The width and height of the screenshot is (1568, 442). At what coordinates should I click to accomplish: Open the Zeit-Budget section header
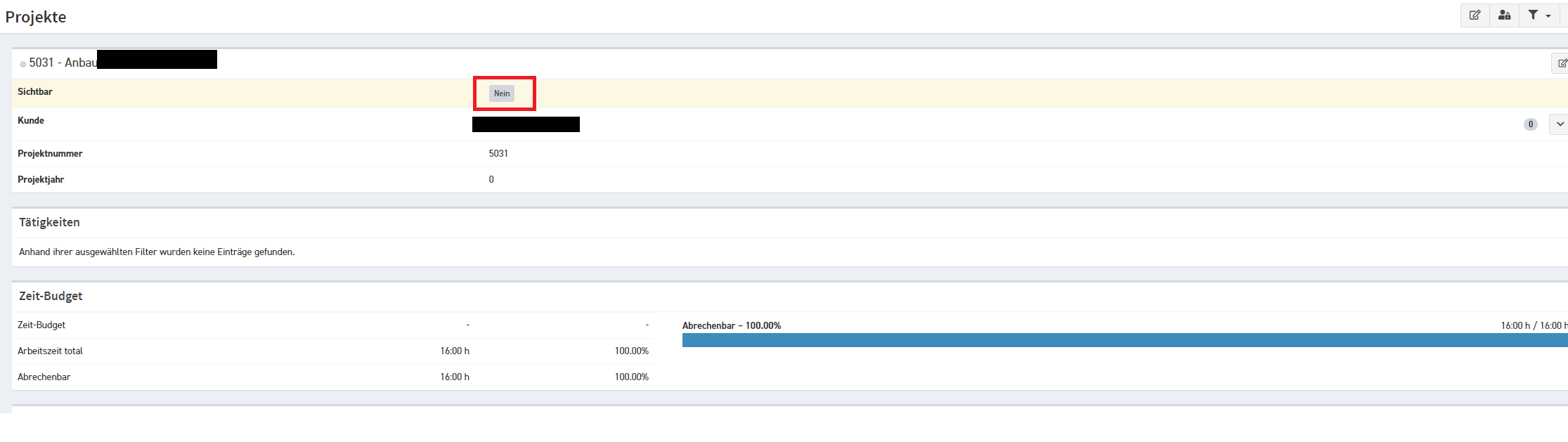point(49,296)
